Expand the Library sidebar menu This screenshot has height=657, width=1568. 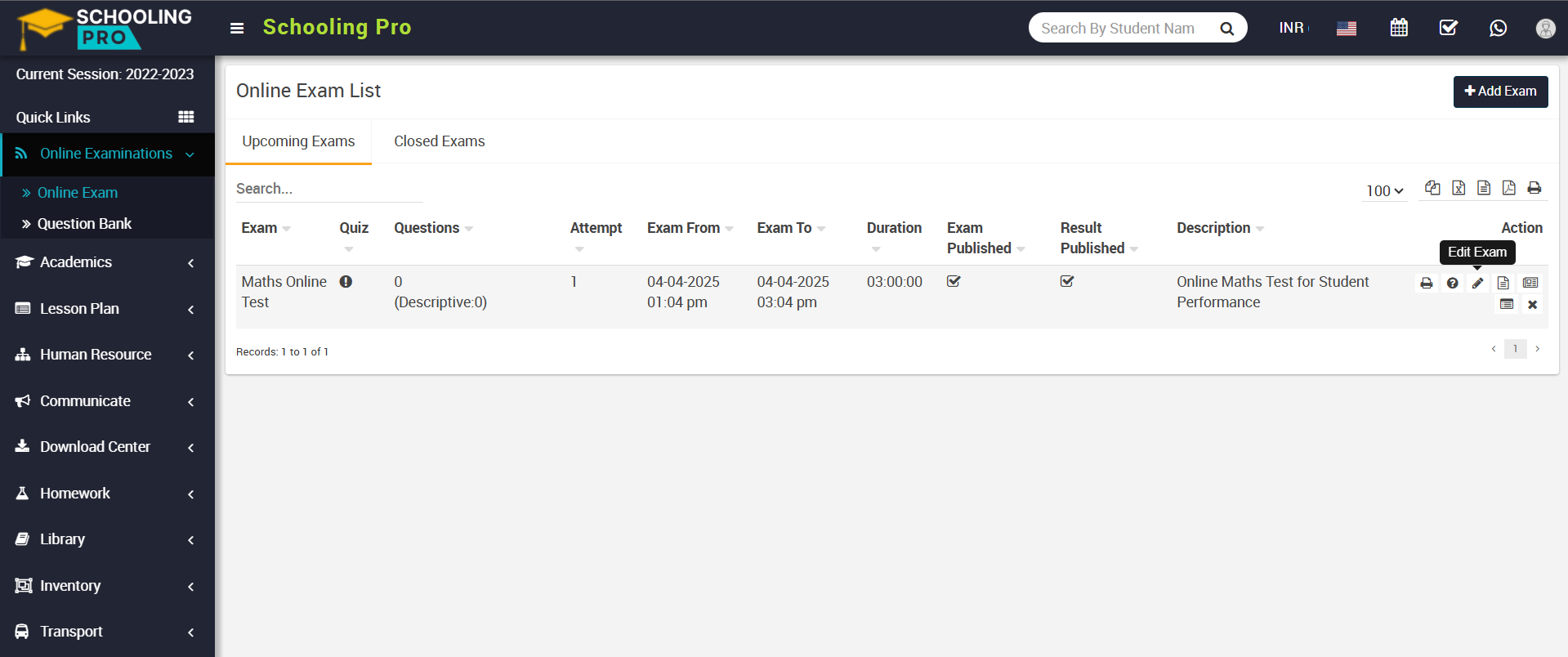pyautogui.click(x=107, y=539)
